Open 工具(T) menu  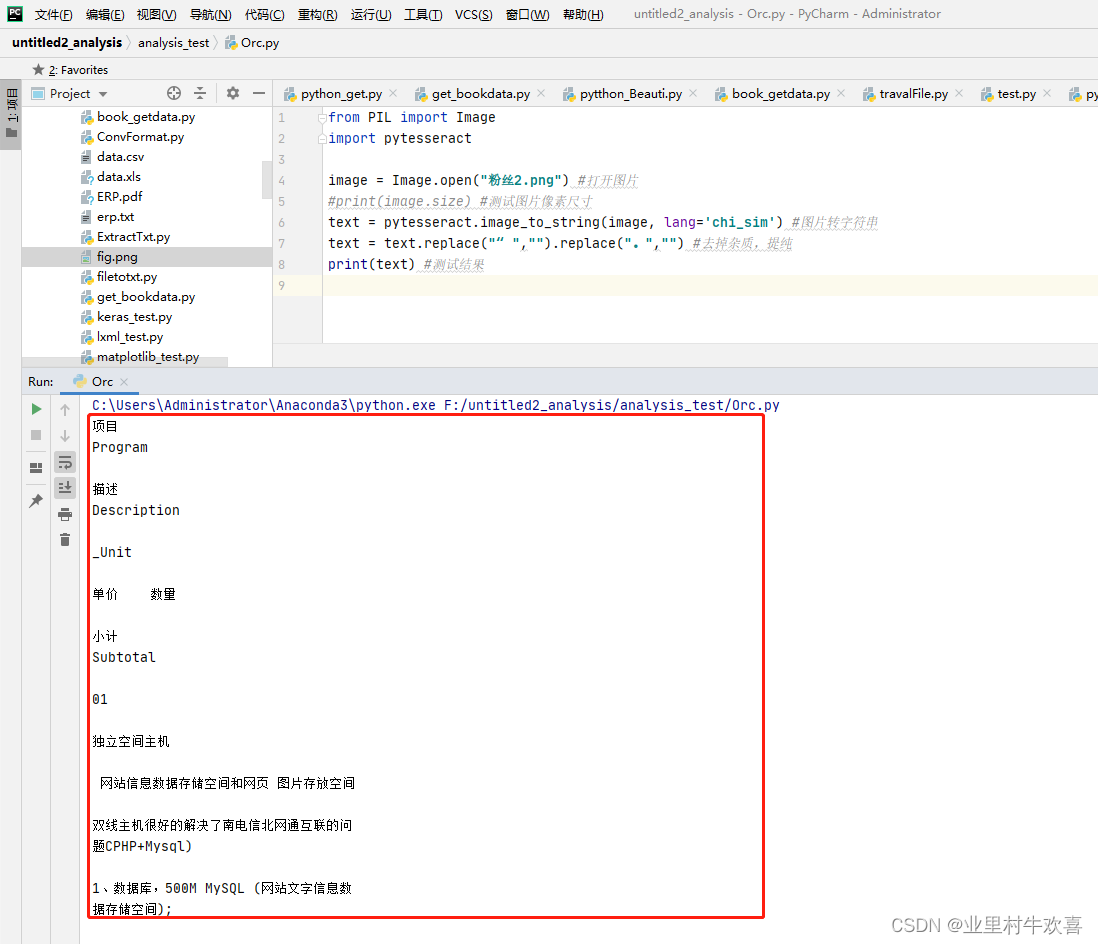click(x=423, y=15)
